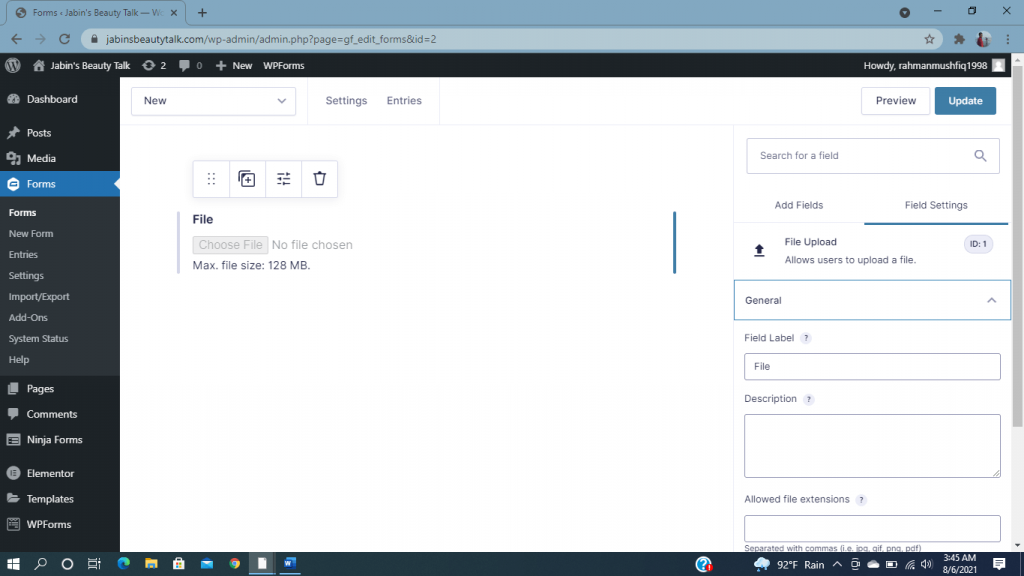Click the File Upload arrow icon

[759, 250]
